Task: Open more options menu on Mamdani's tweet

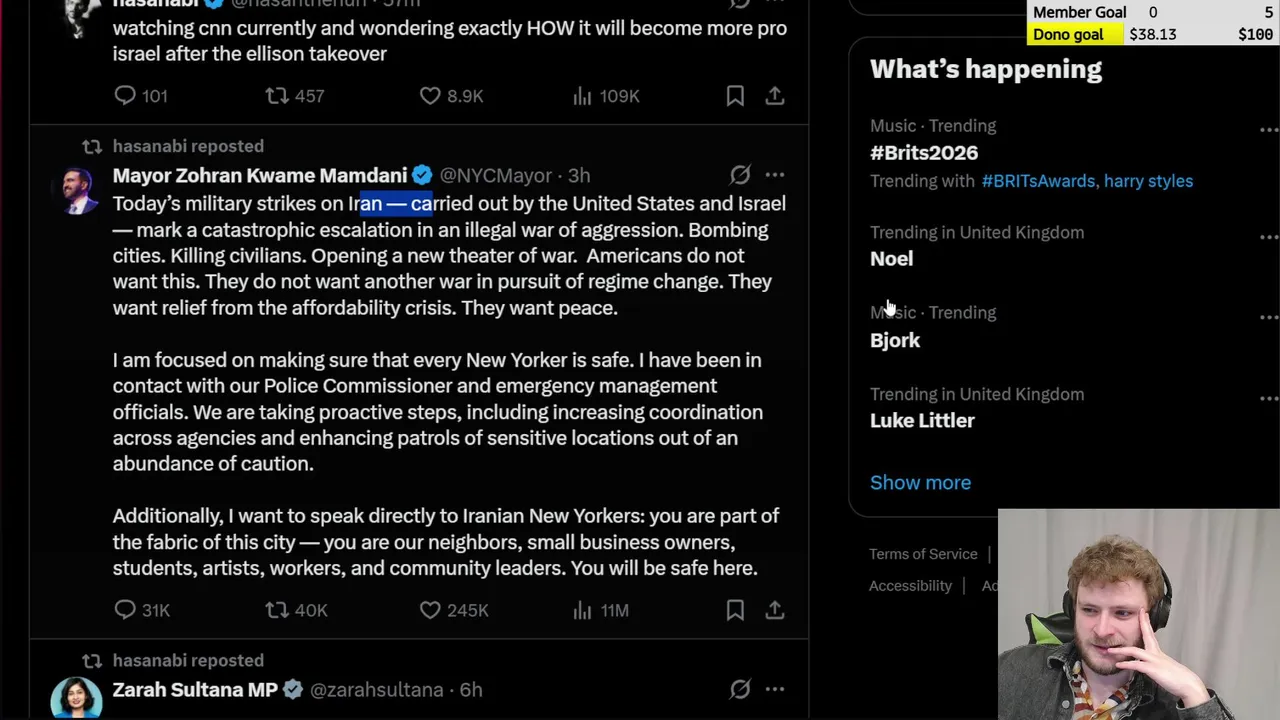Action: pyautogui.click(x=775, y=175)
